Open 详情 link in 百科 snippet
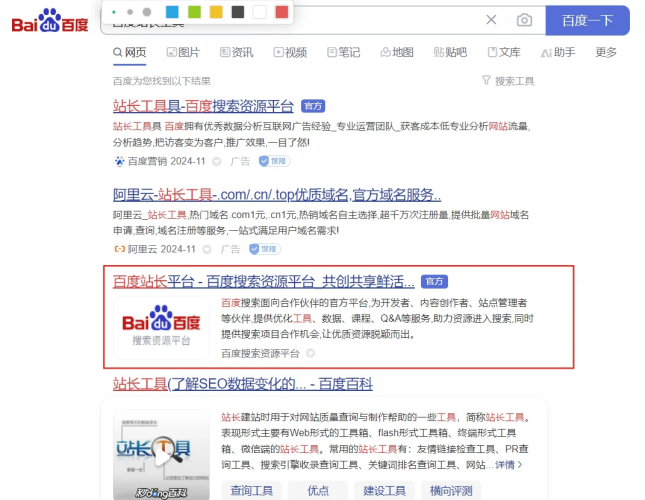645x500 pixels. click(508, 465)
